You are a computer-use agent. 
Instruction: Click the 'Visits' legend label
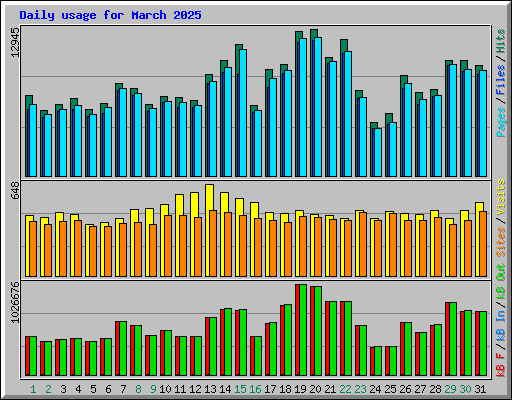click(x=501, y=197)
